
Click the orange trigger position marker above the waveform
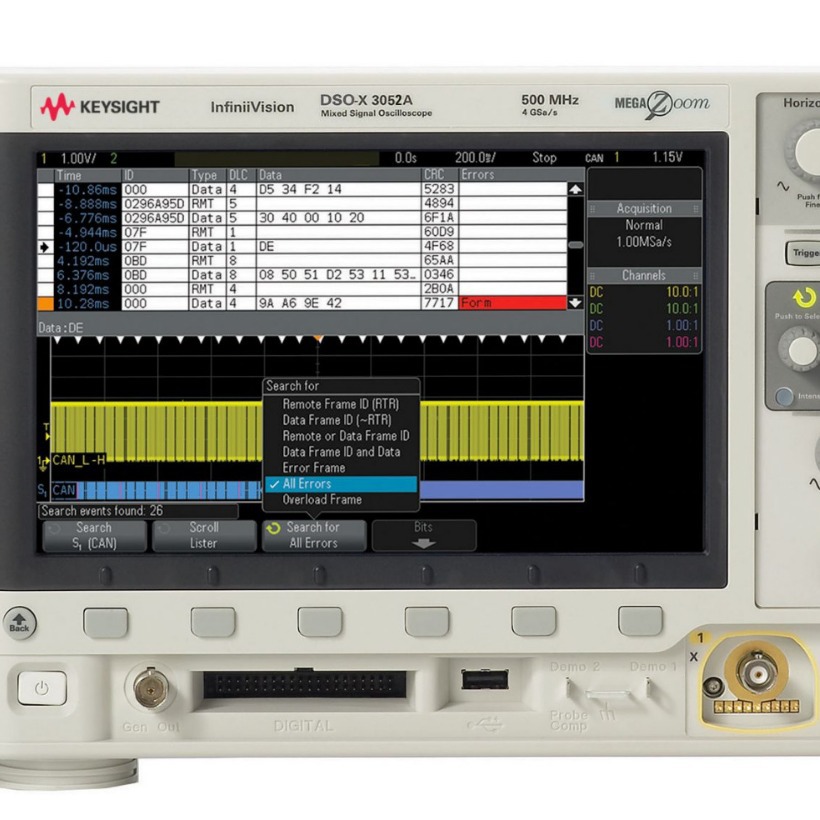click(x=317, y=339)
